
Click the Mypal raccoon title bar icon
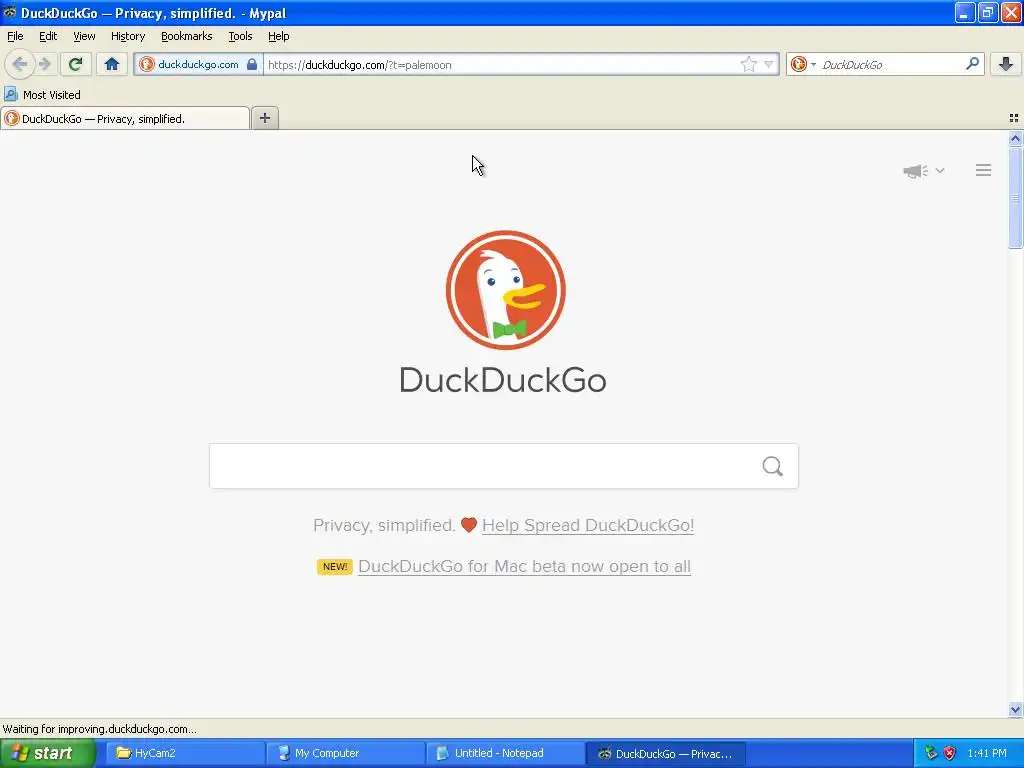tap(10, 12)
